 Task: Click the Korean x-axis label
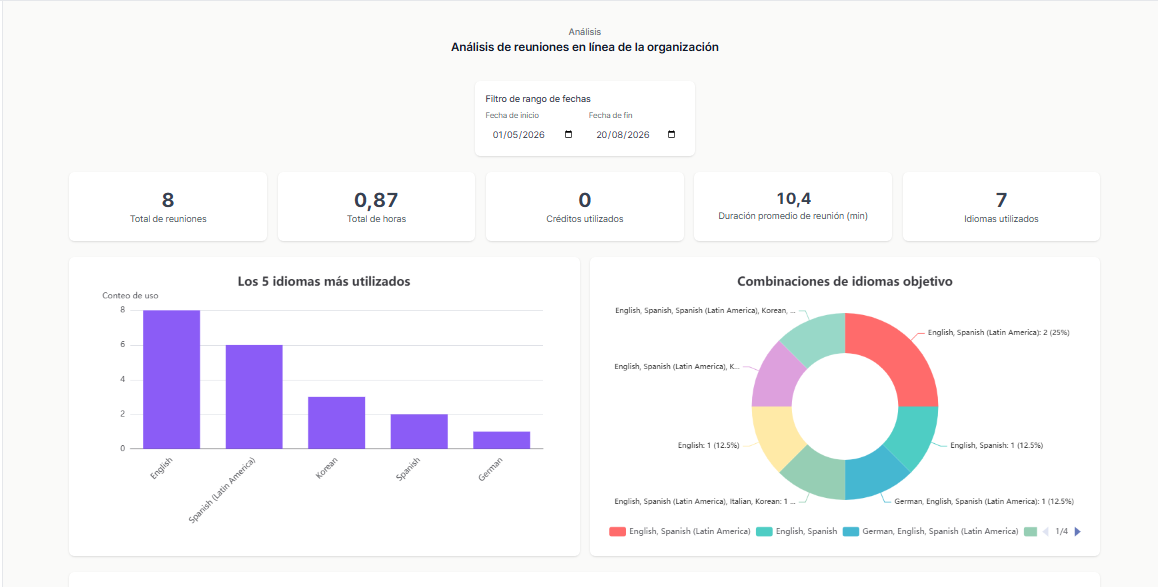point(326,470)
